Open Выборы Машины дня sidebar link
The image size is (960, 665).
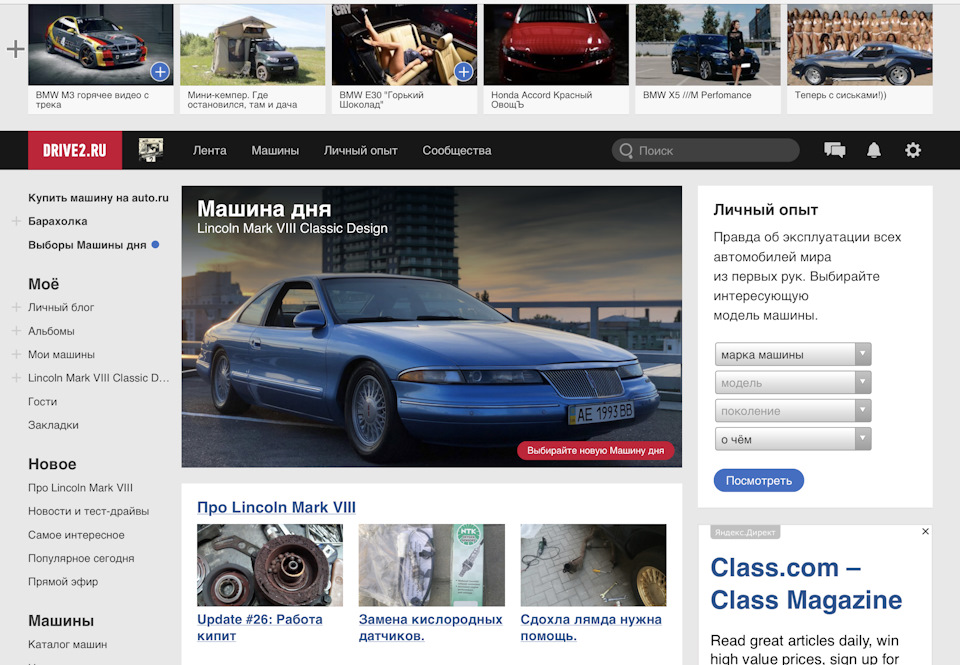tap(87, 245)
